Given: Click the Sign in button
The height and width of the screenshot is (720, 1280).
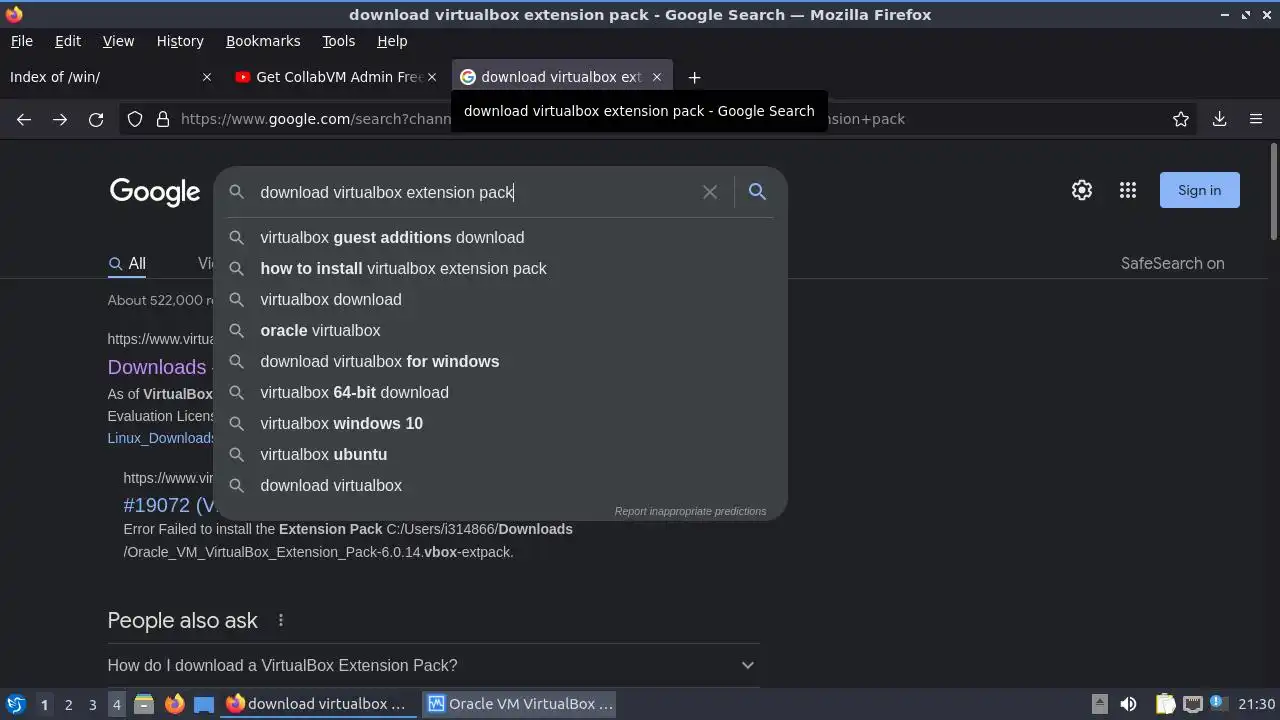Looking at the screenshot, I should (1199, 190).
